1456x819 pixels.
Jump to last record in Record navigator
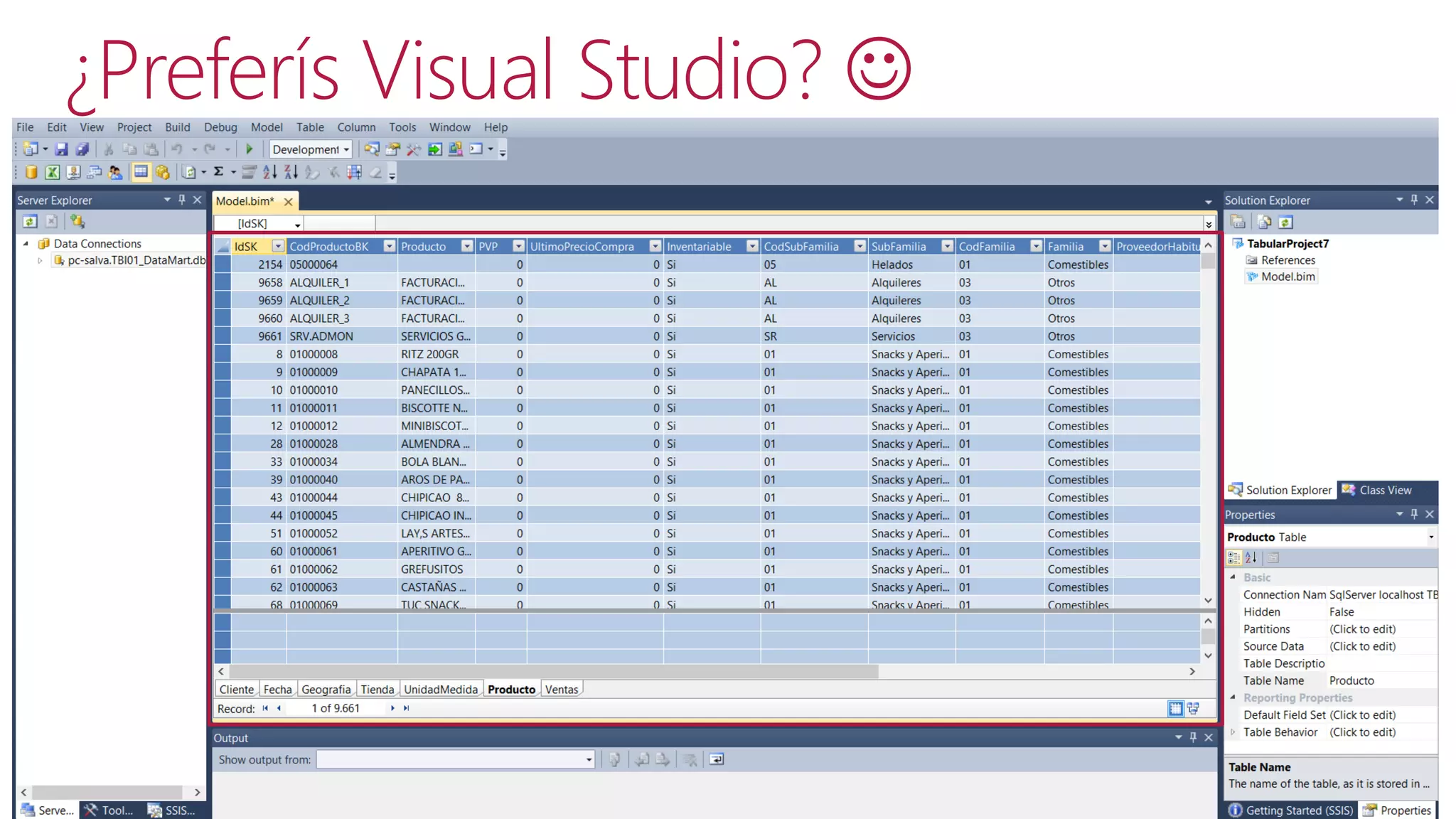click(x=407, y=708)
